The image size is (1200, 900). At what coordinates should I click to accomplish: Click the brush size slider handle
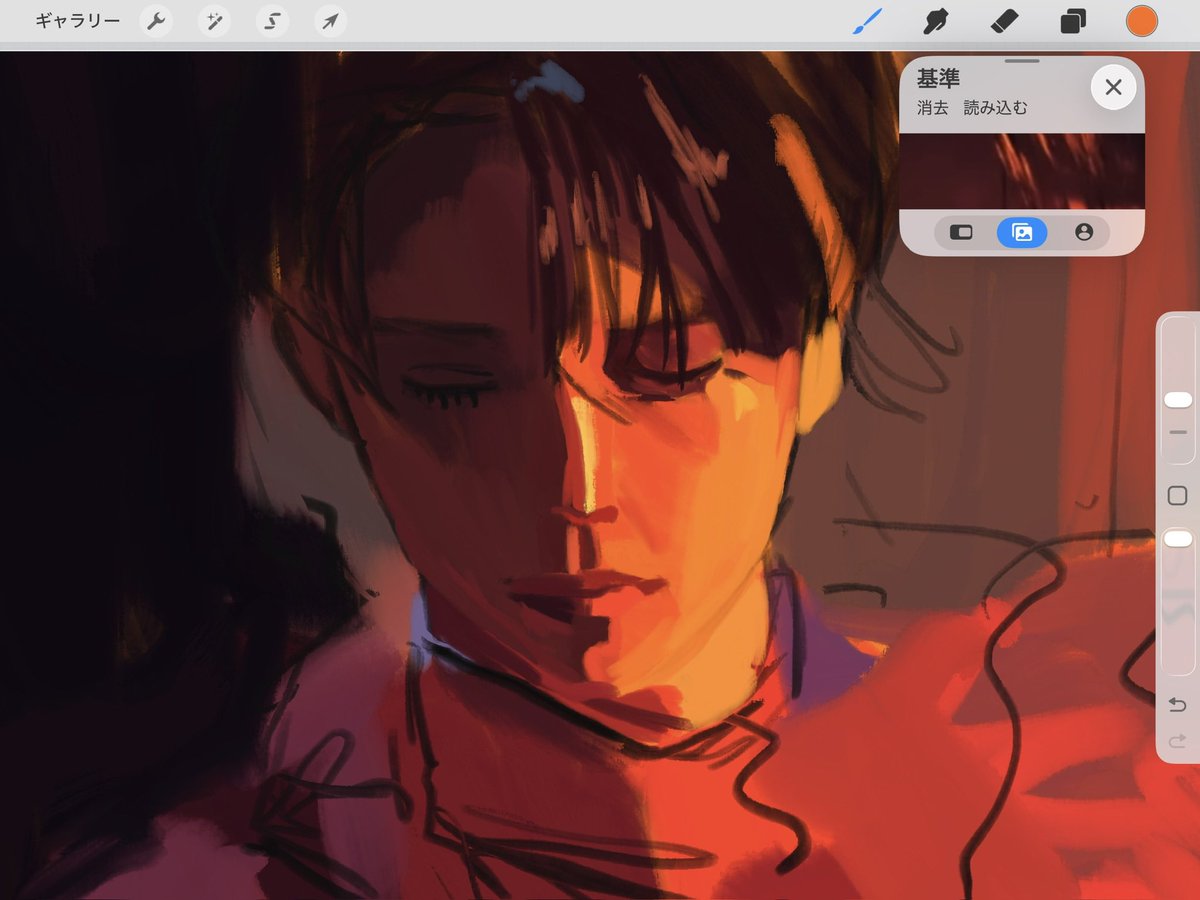pyautogui.click(x=1178, y=399)
